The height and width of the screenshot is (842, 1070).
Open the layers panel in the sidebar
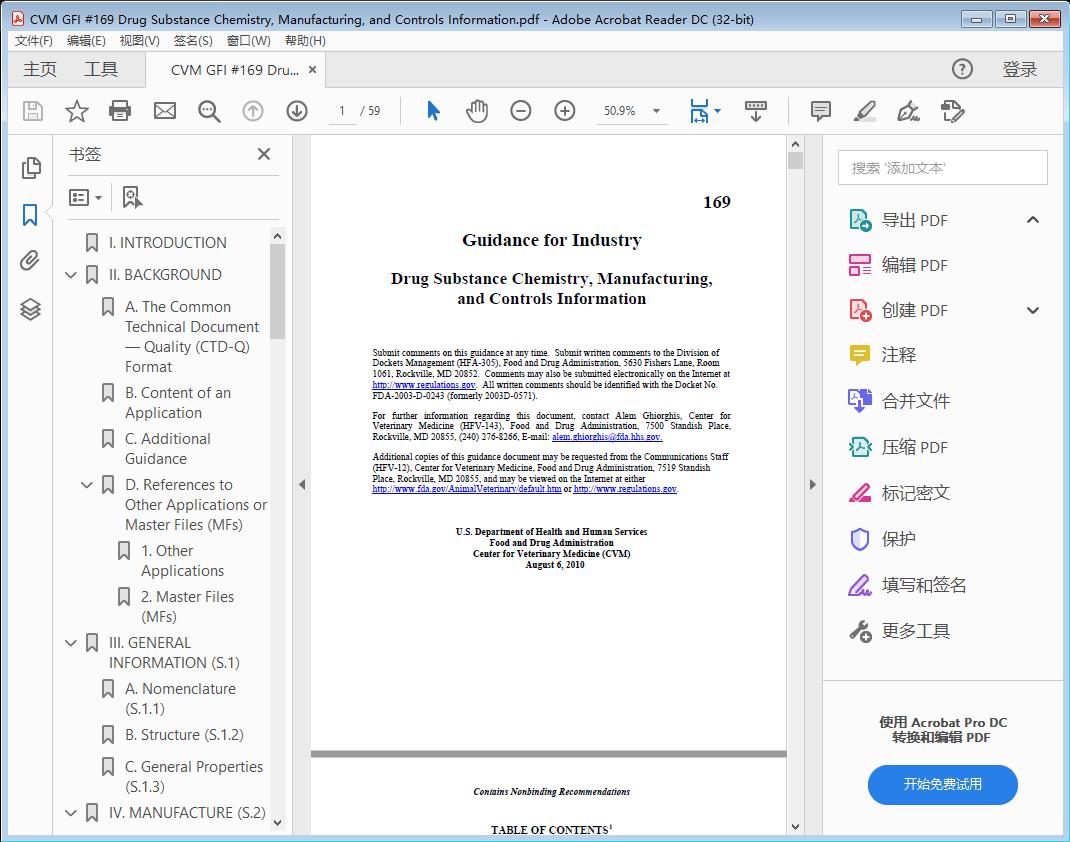click(30, 309)
